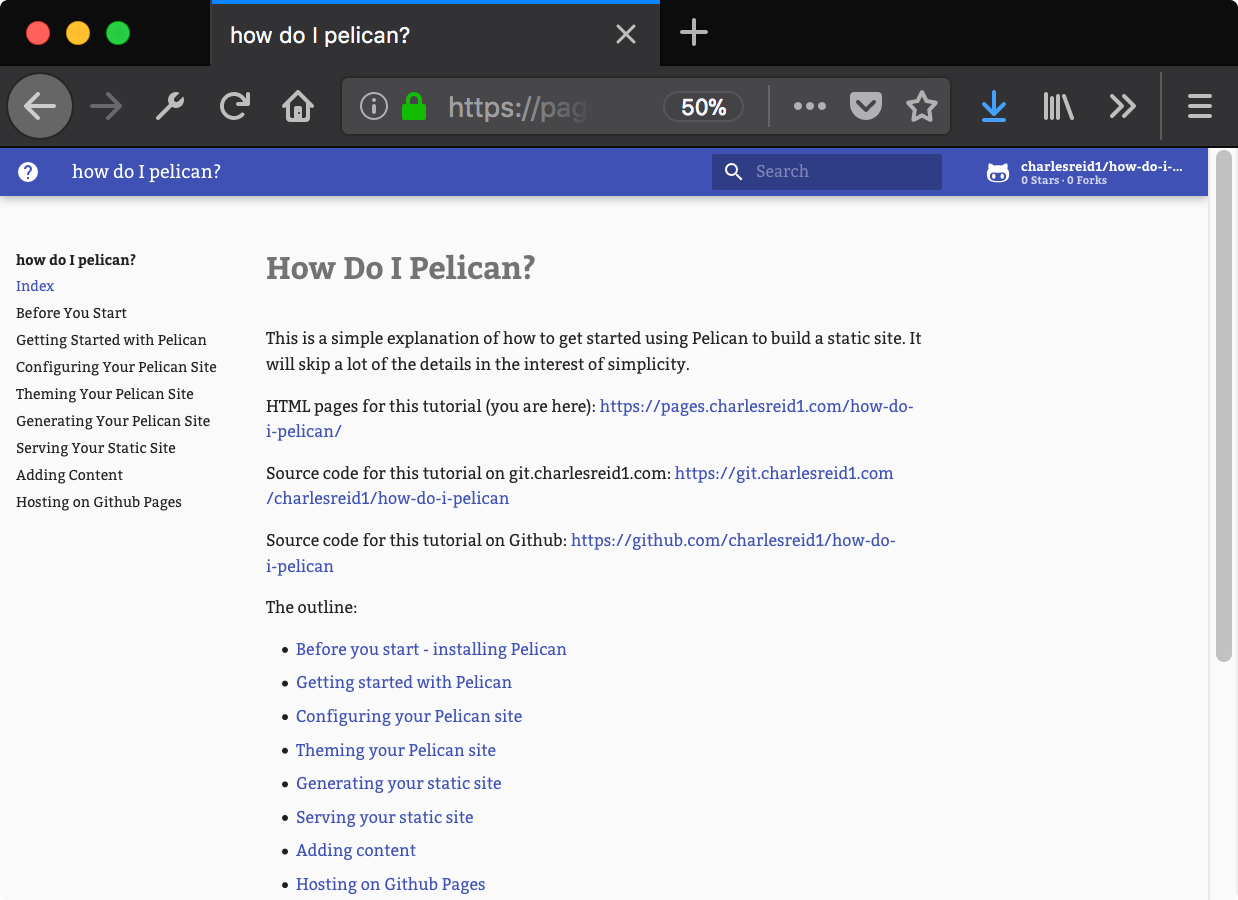Click the GitHub octocat repository icon
Viewport: 1238px width, 900px height.
pyautogui.click(x=998, y=172)
